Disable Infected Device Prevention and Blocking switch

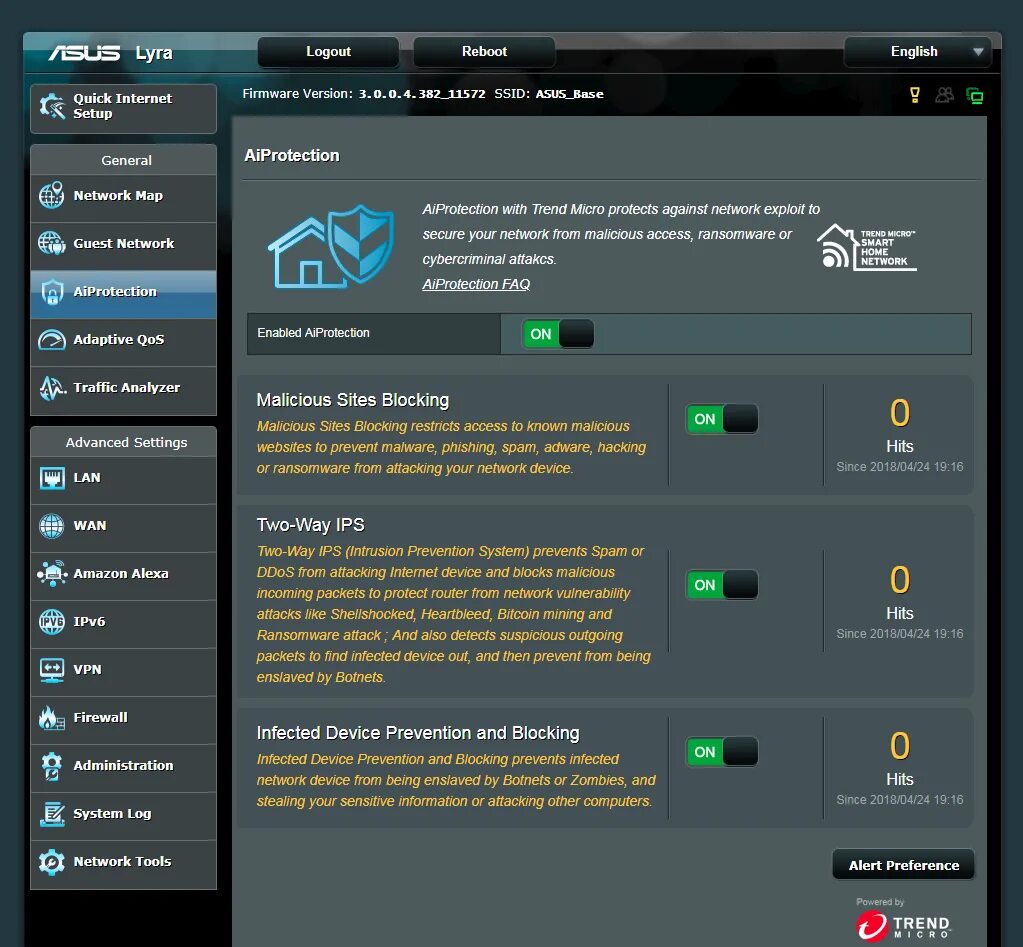(x=722, y=752)
